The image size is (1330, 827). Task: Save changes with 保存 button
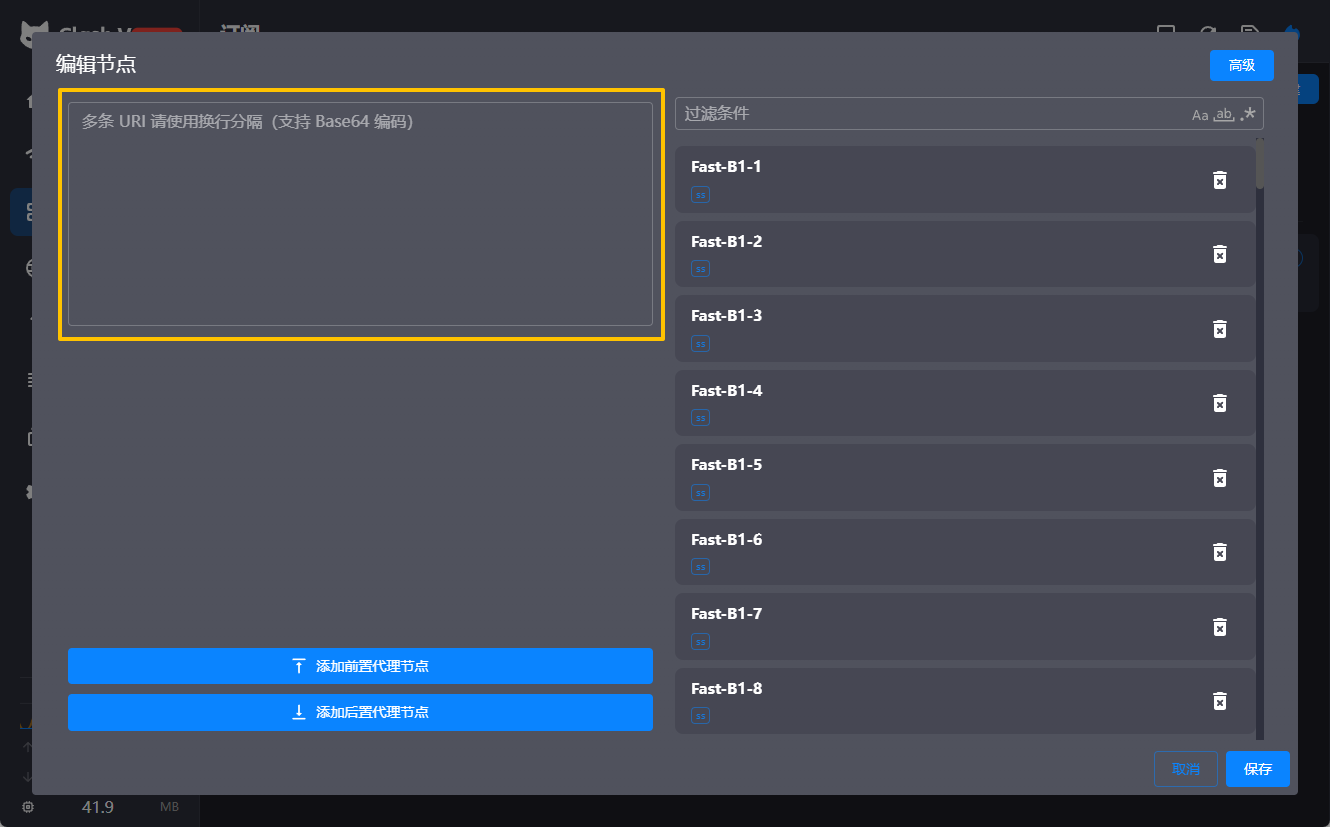pyautogui.click(x=1258, y=769)
